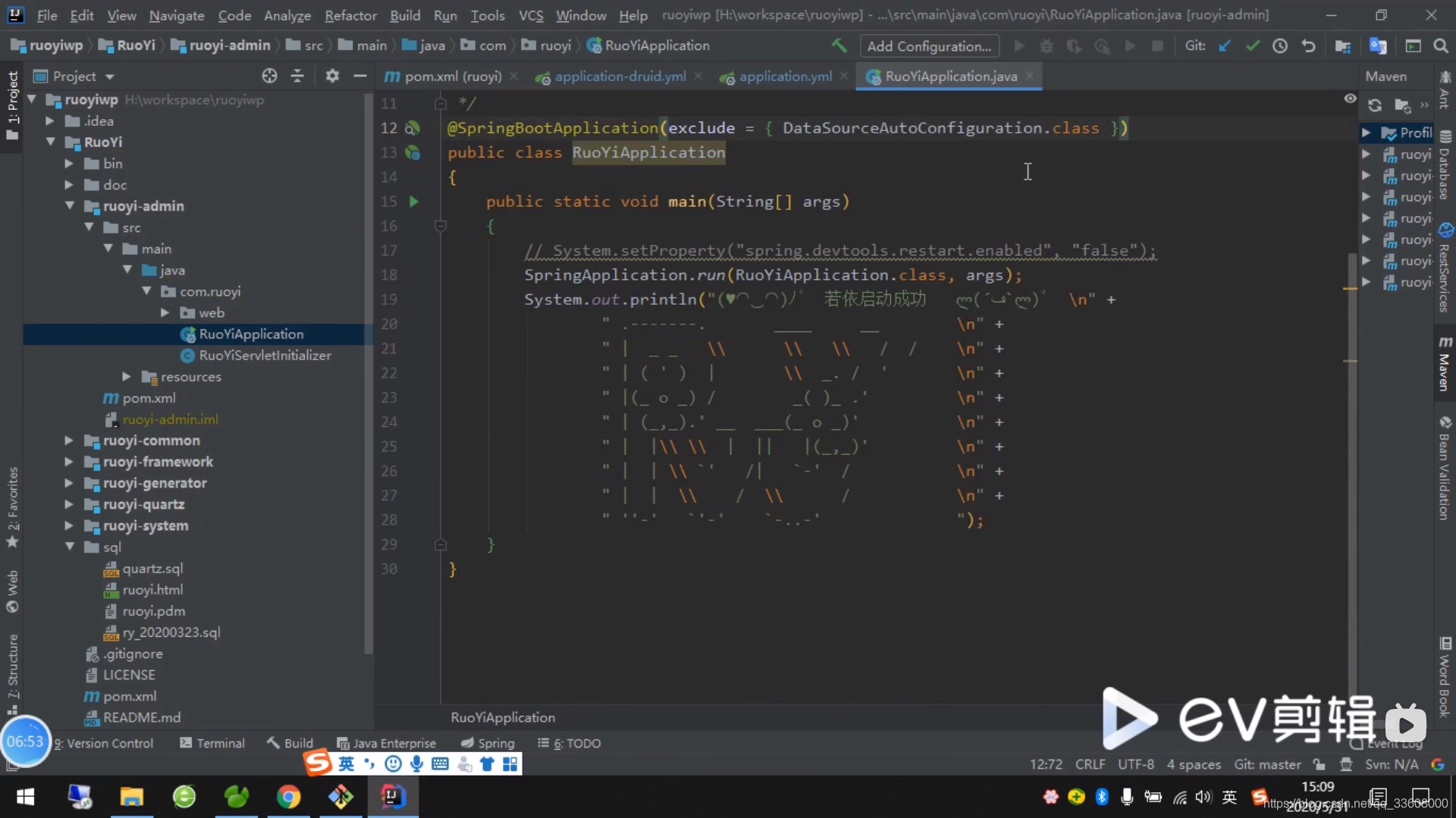Expand the .idea folder
This screenshot has width=1456, height=818.
(x=49, y=121)
